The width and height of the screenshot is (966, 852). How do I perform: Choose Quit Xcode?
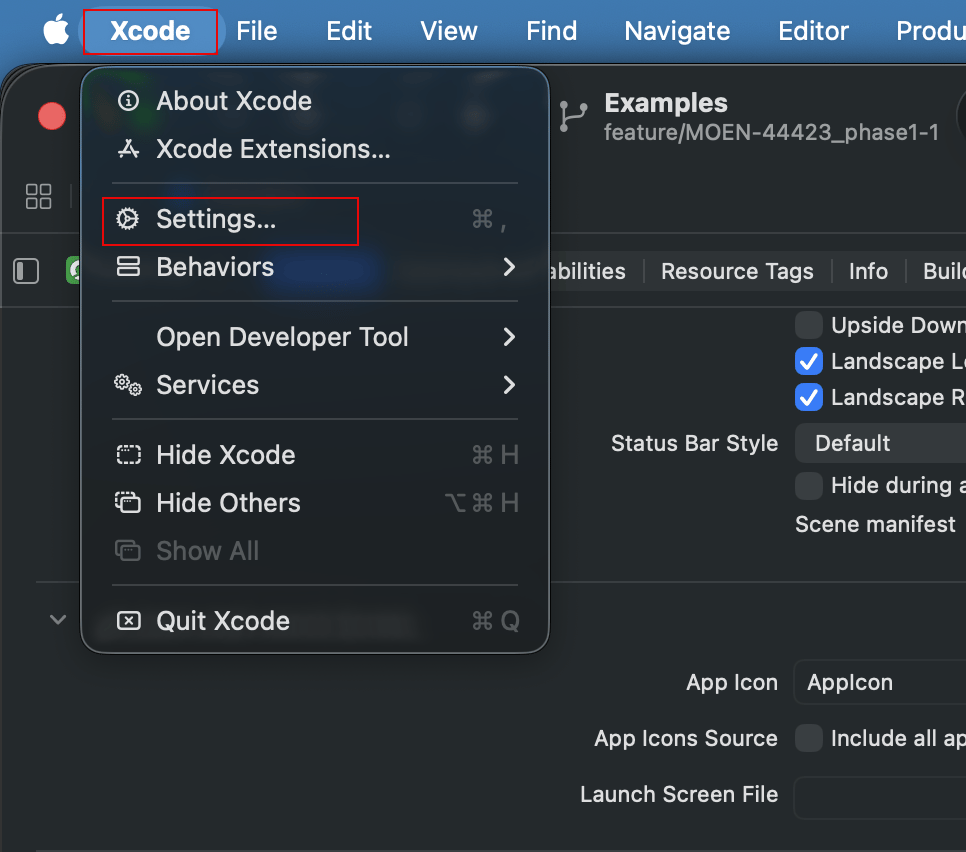tap(315, 621)
